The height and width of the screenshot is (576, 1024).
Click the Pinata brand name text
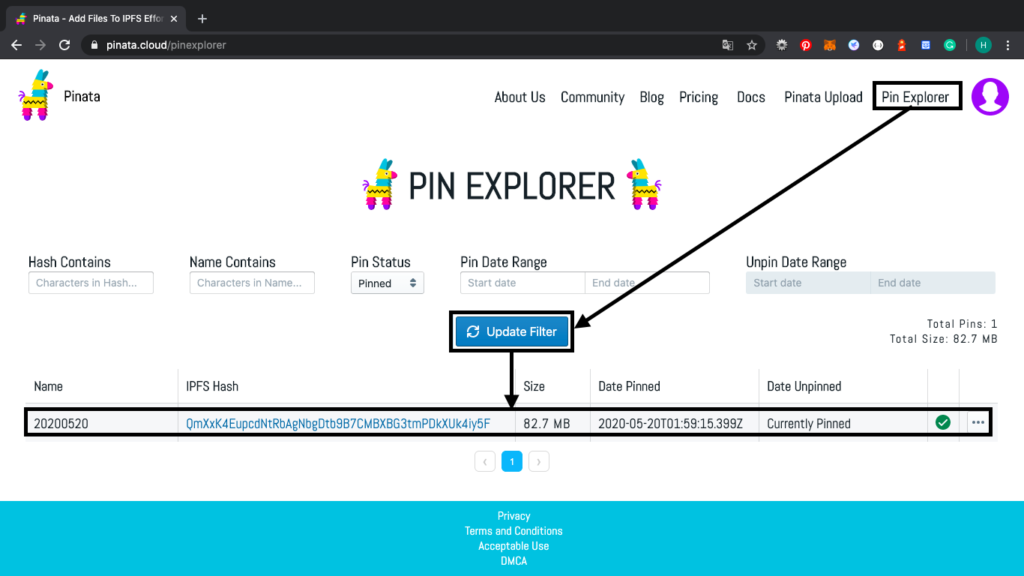coord(82,97)
